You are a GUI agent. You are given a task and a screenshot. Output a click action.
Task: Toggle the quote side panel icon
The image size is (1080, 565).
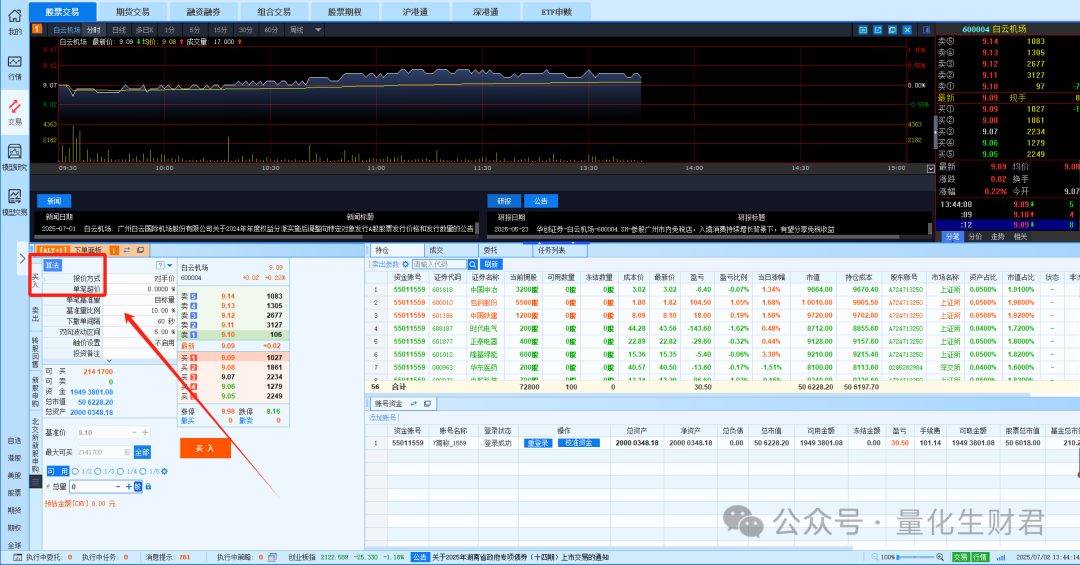coord(926,30)
